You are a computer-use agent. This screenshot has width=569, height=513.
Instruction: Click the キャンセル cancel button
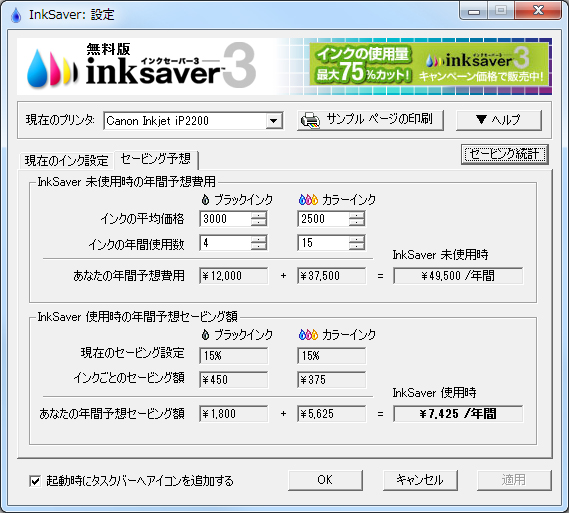(x=420, y=480)
